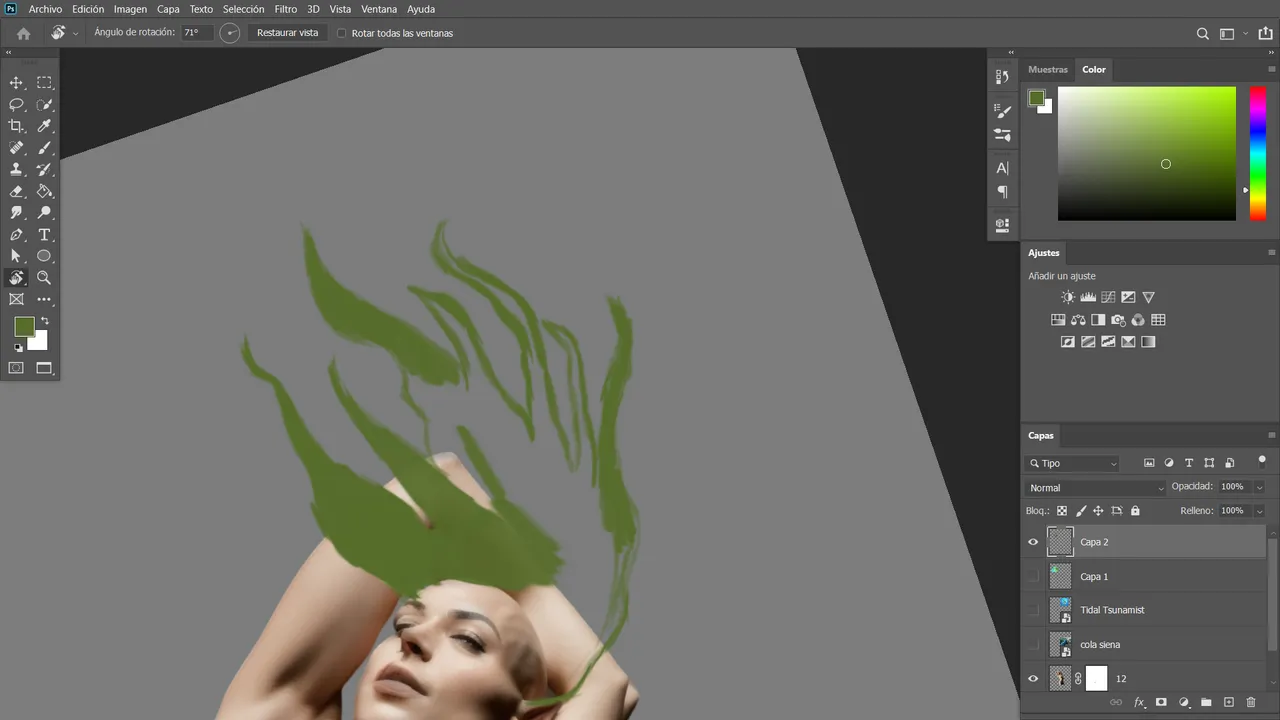Delete layer with the trash icon
The width and height of the screenshot is (1280, 720).
(1251, 703)
